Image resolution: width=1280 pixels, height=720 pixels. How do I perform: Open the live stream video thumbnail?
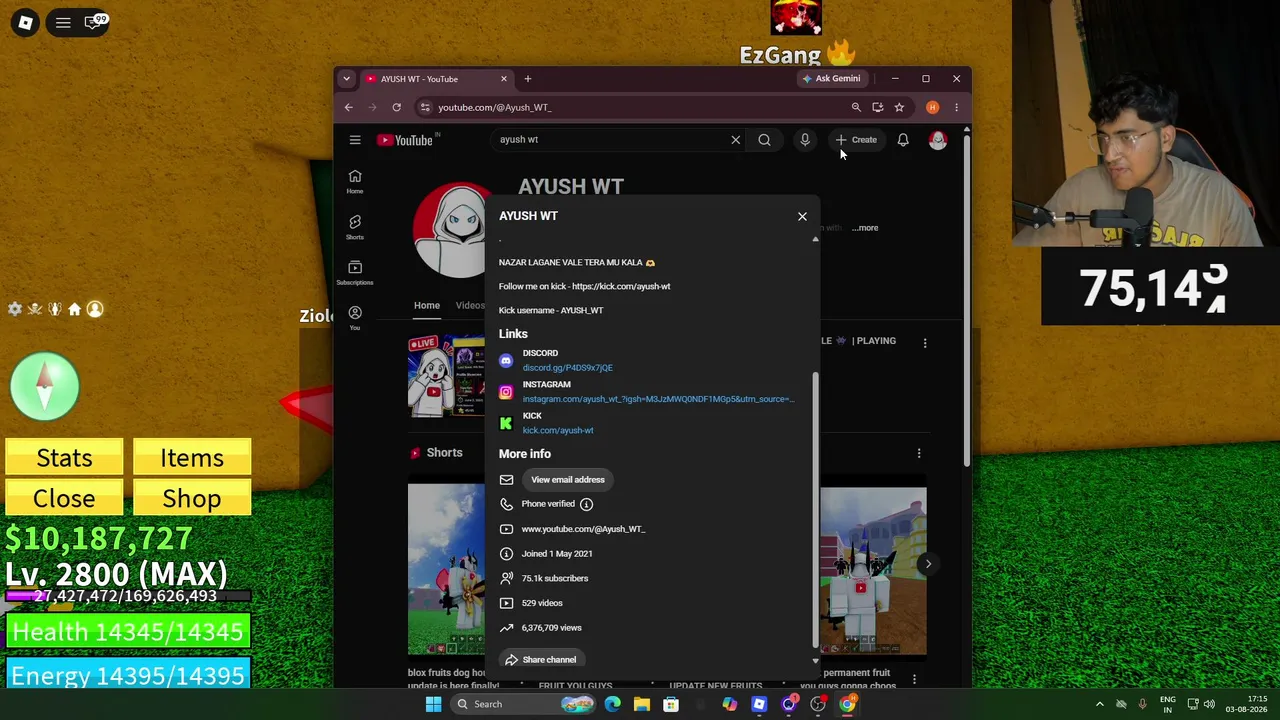[x=446, y=376]
